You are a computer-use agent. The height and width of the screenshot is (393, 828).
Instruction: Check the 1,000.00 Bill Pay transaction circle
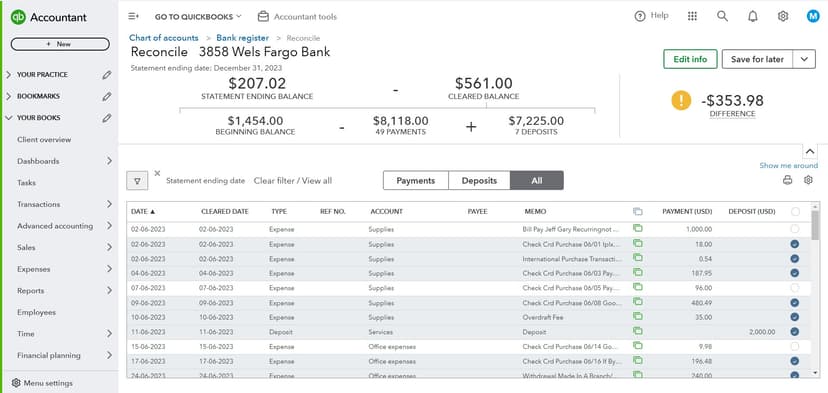(x=795, y=229)
